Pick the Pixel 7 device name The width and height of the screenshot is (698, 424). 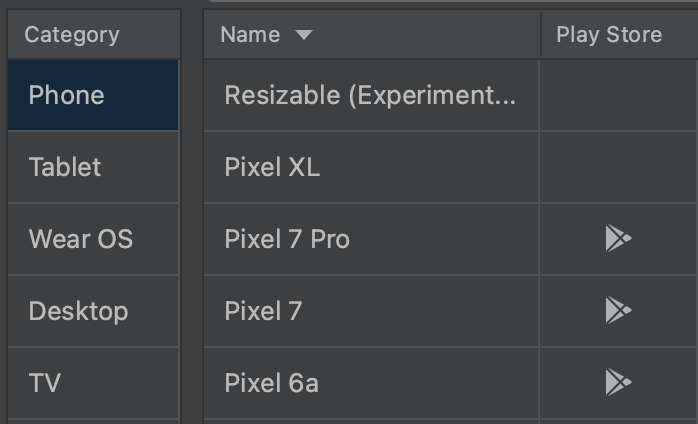263,311
